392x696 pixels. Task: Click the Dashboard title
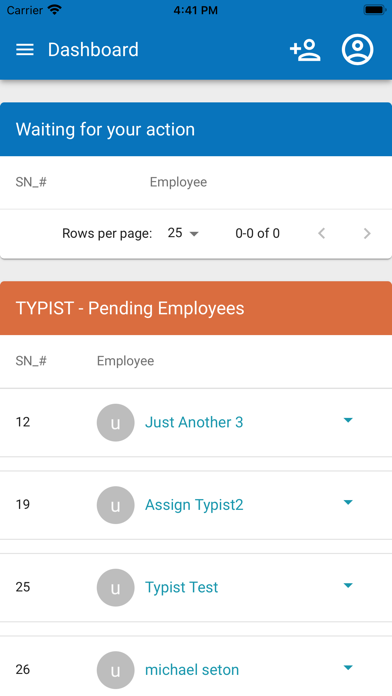coord(93,50)
